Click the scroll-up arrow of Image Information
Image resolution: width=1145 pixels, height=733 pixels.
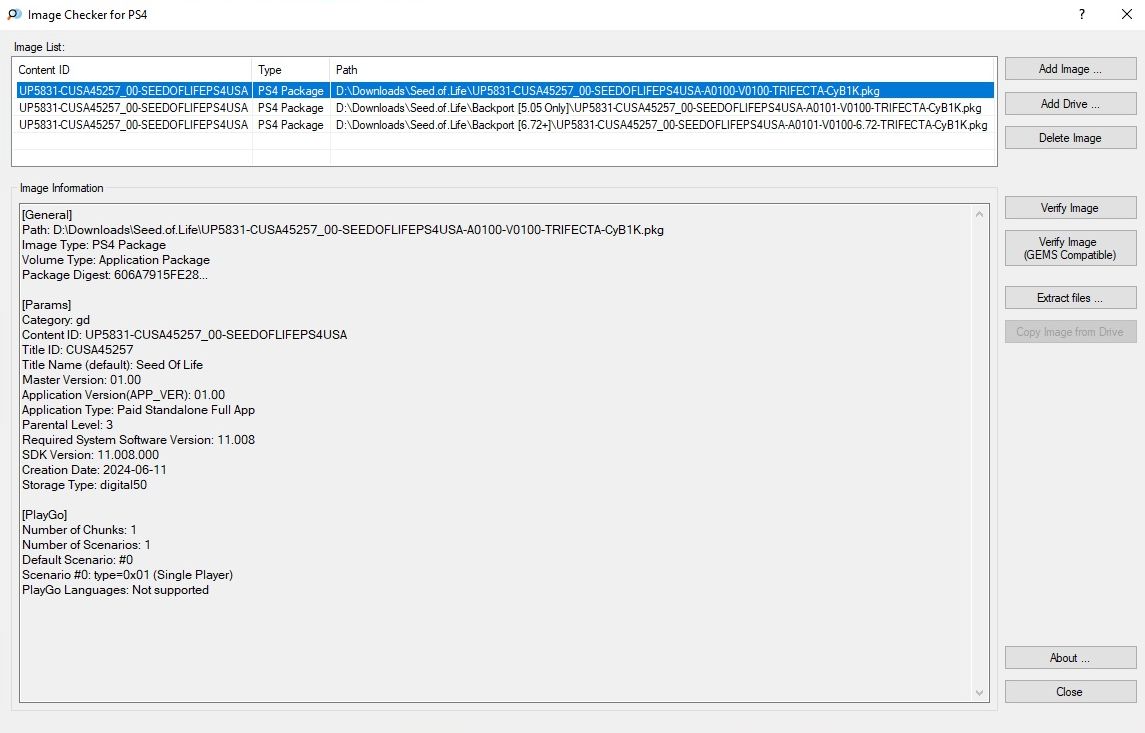click(979, 214)
